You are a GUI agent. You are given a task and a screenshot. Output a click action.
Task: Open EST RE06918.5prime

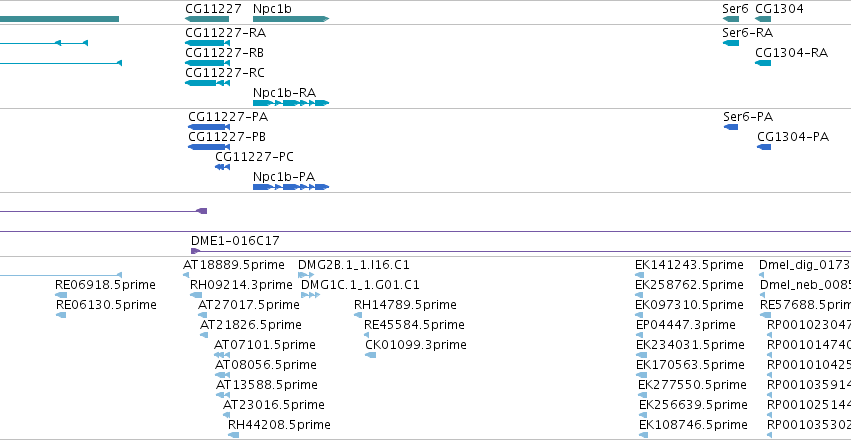pos(61,295)
